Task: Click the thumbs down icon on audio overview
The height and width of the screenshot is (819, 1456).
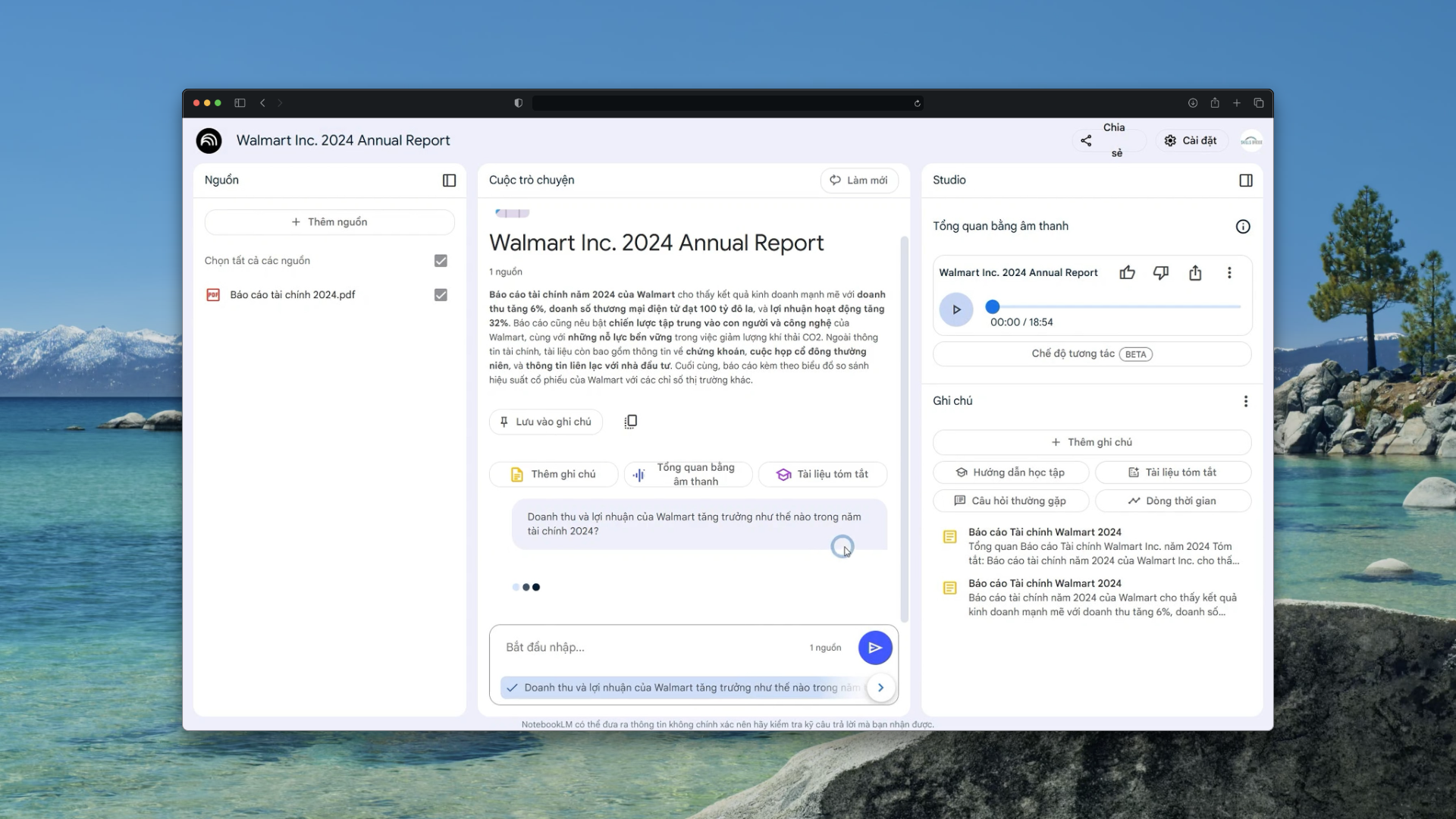Action: point(1160,273)
